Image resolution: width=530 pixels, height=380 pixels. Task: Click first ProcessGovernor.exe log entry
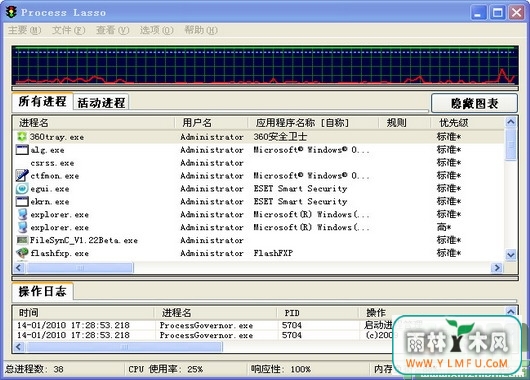(206, 325)
